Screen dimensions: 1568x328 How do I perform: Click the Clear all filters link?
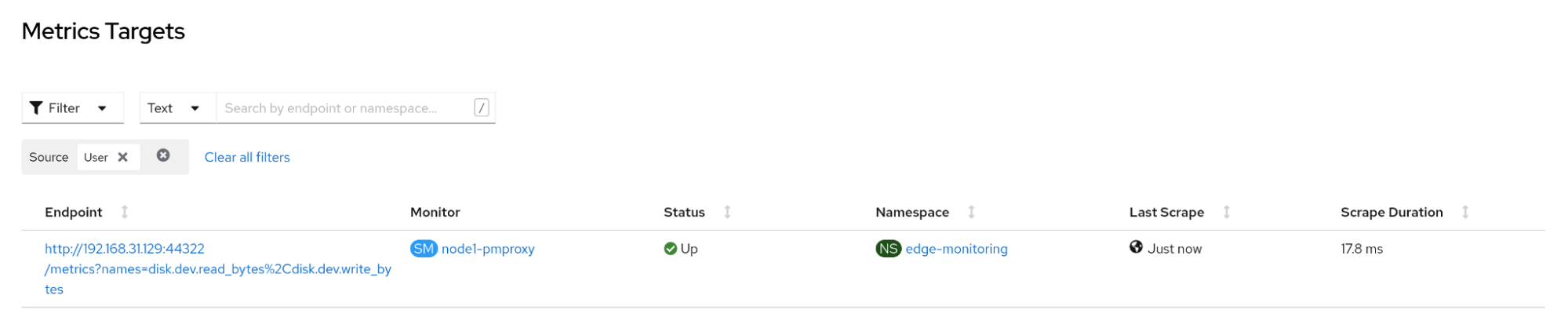click(247, 157)
